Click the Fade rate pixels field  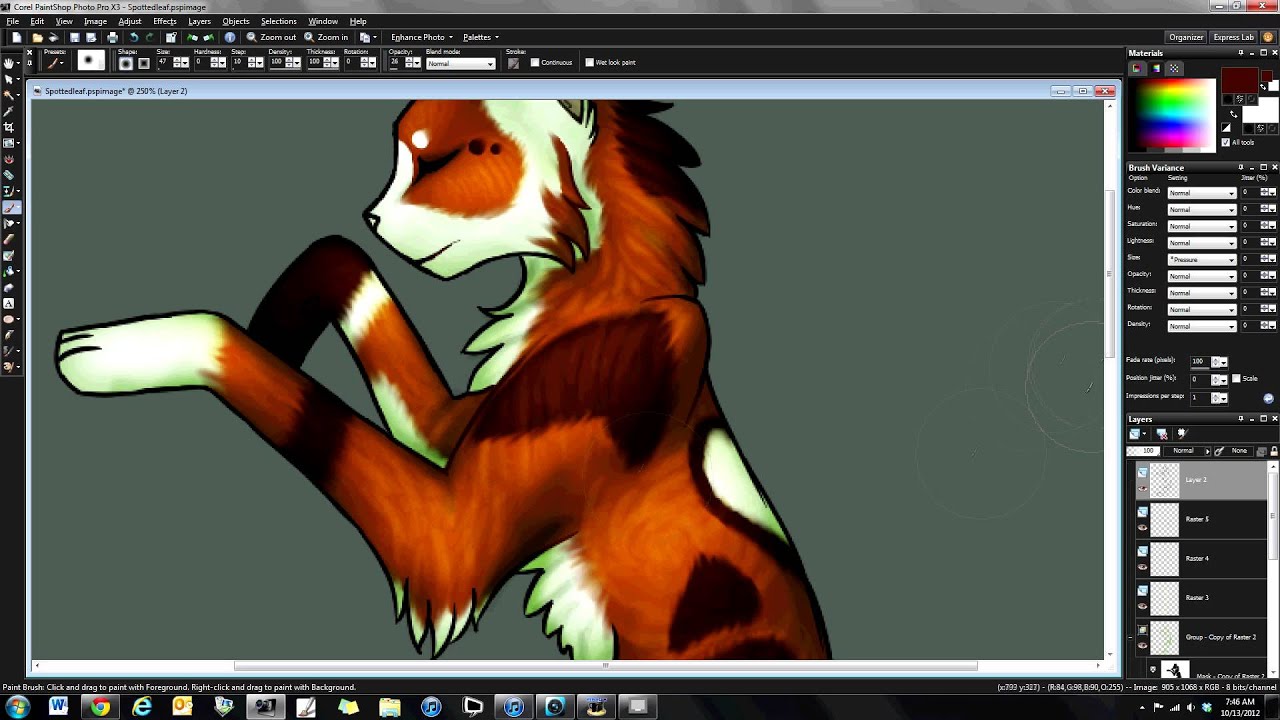[x=1199, y=361]
